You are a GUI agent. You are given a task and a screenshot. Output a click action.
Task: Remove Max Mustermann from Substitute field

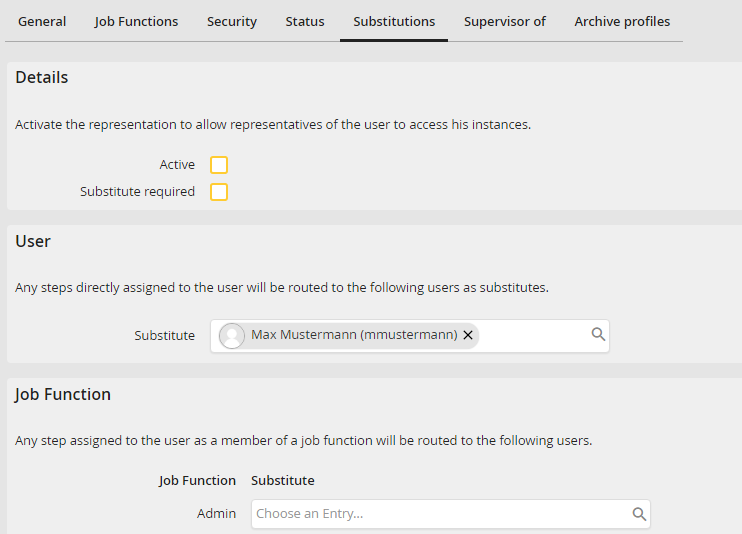pyautogui.click(x=468, y=335)
